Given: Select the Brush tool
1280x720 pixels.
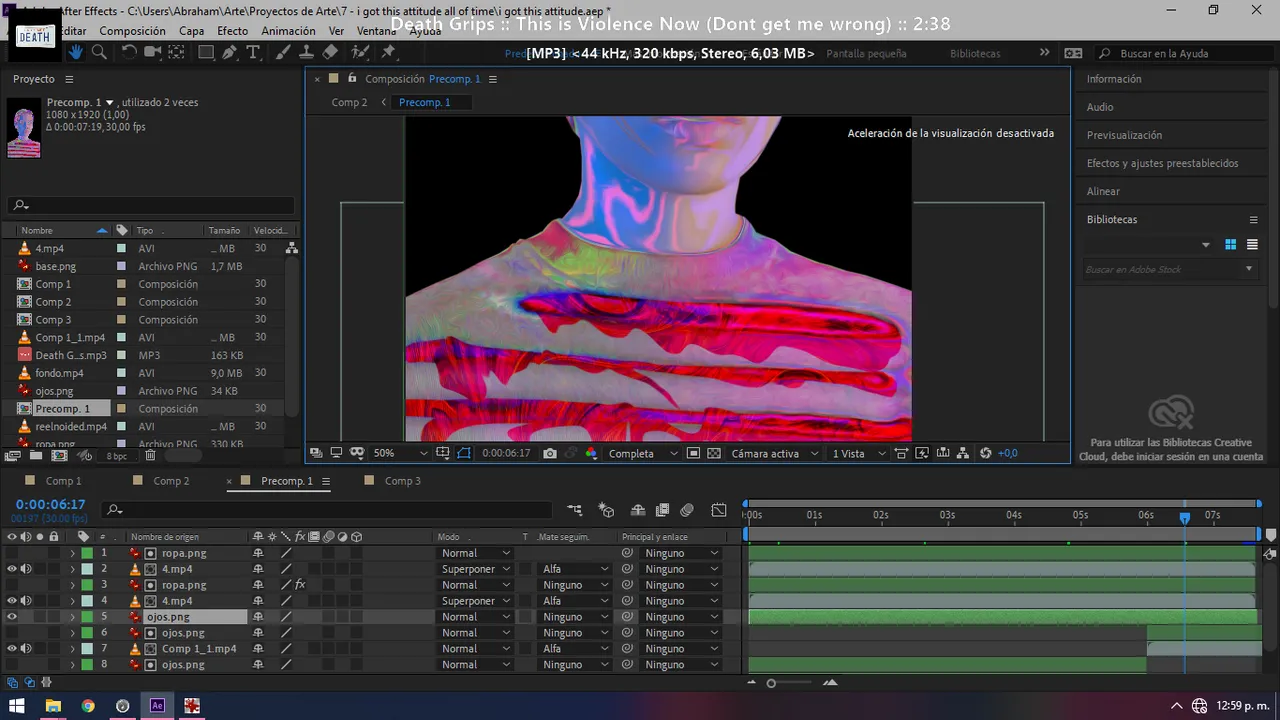Looking at the screenshot, I should coord(284,53).
